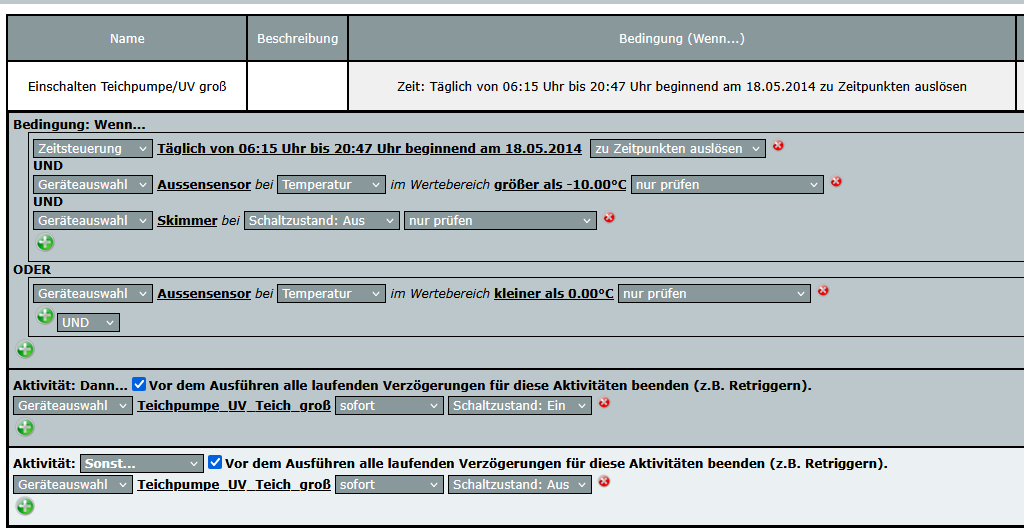Open the Geräteauswahl dropdown in the Sonst activity

click(72, 485)
